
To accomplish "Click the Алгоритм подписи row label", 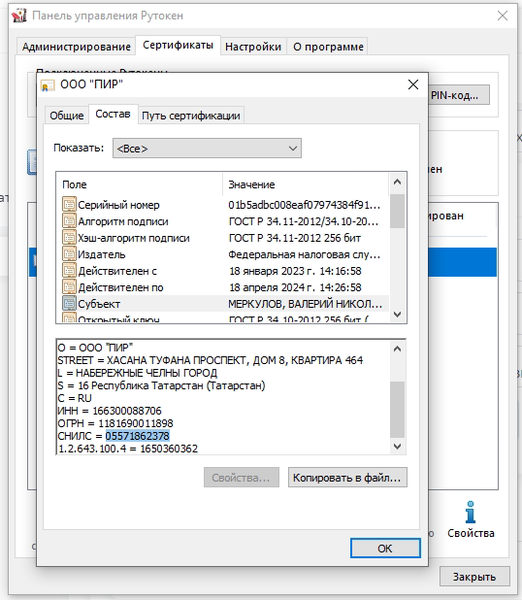I will click(x=123, y=222).
